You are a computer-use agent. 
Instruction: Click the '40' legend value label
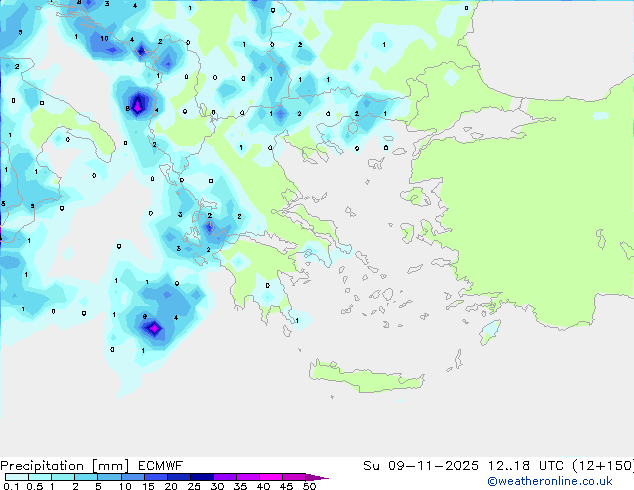[x=263, y=486]
